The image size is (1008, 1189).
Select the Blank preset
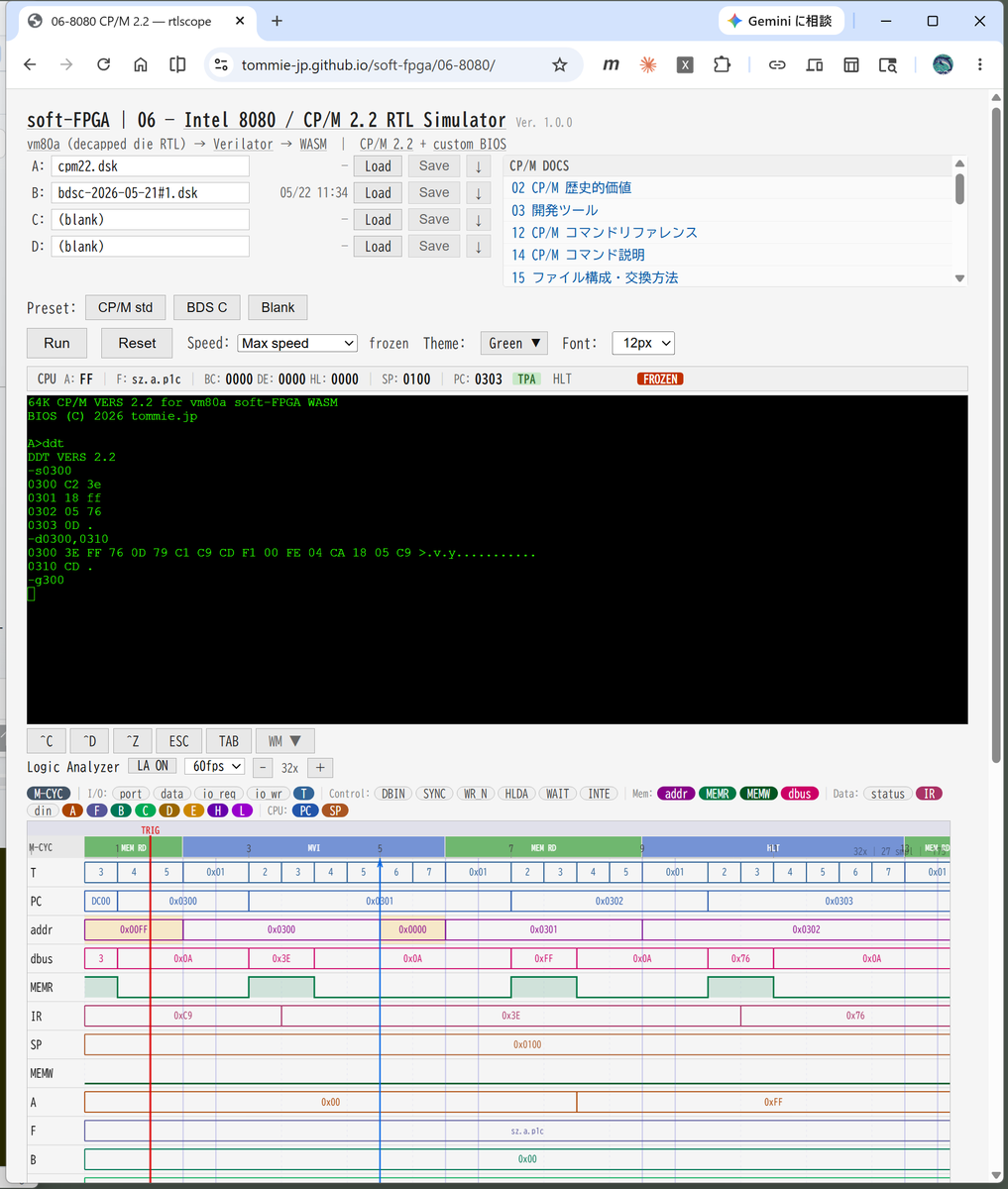click(278, 307)
